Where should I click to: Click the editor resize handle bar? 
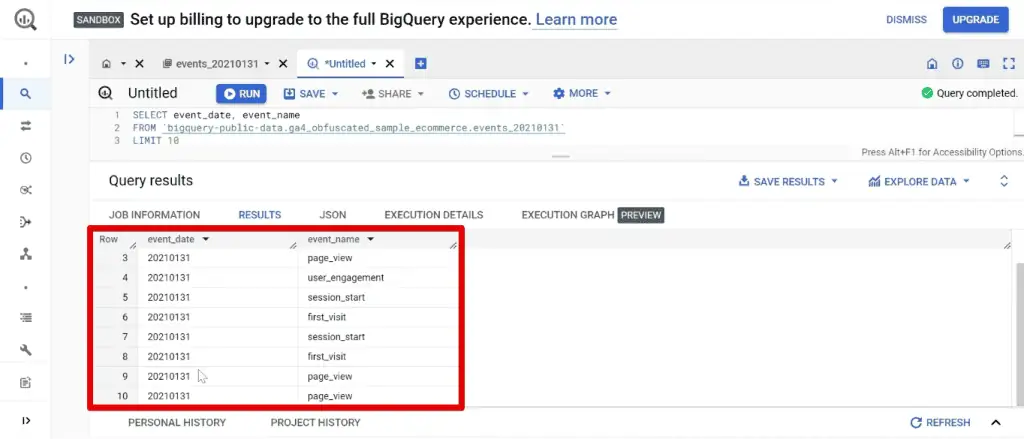click(x=560, y=157)
